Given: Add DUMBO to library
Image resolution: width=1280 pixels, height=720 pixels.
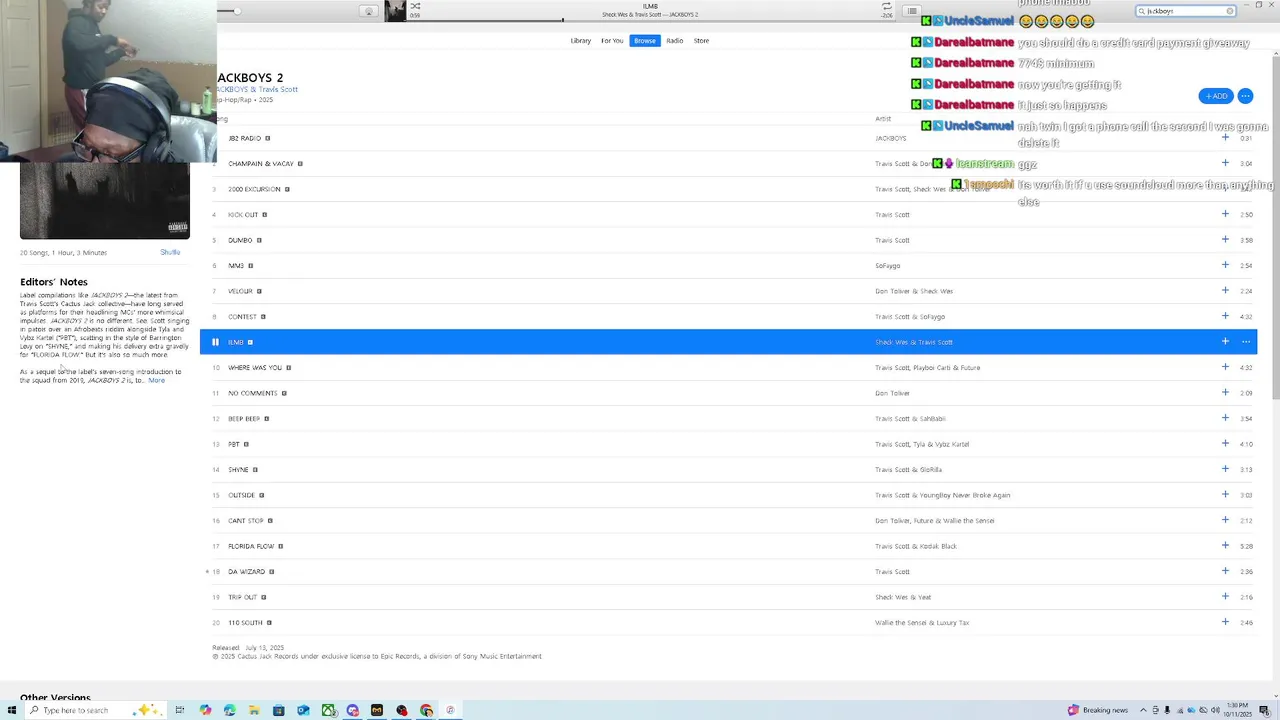Looking at the screenshot, I should coord(1225,240).
